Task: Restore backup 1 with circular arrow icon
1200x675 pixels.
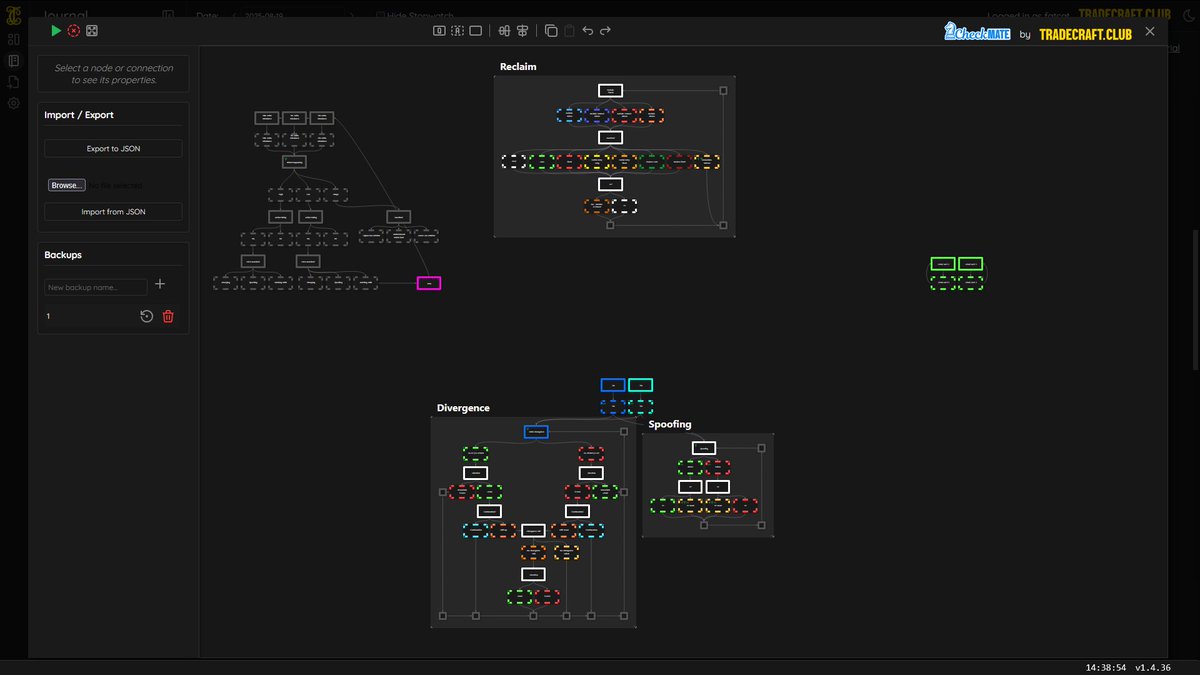Action: click(146, 317)
